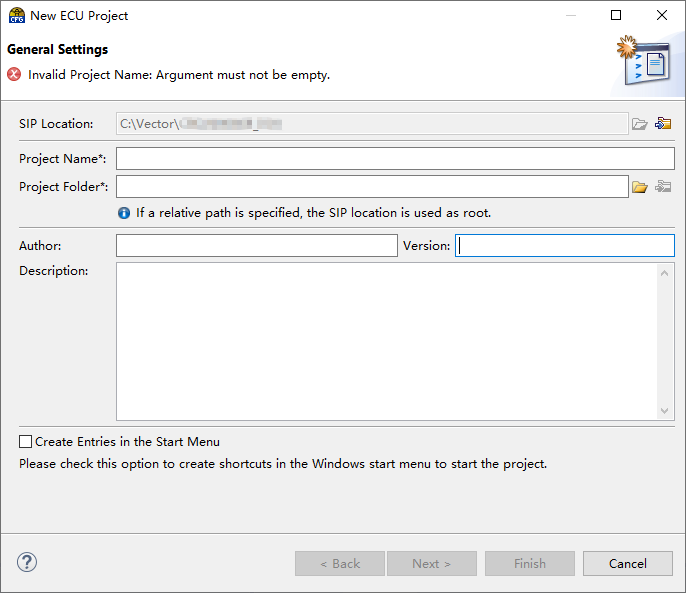Click the grayed-out folder-arrow icon beside Project Folder
The height and width of the screenshot is (593, 686).
(663, 187)
